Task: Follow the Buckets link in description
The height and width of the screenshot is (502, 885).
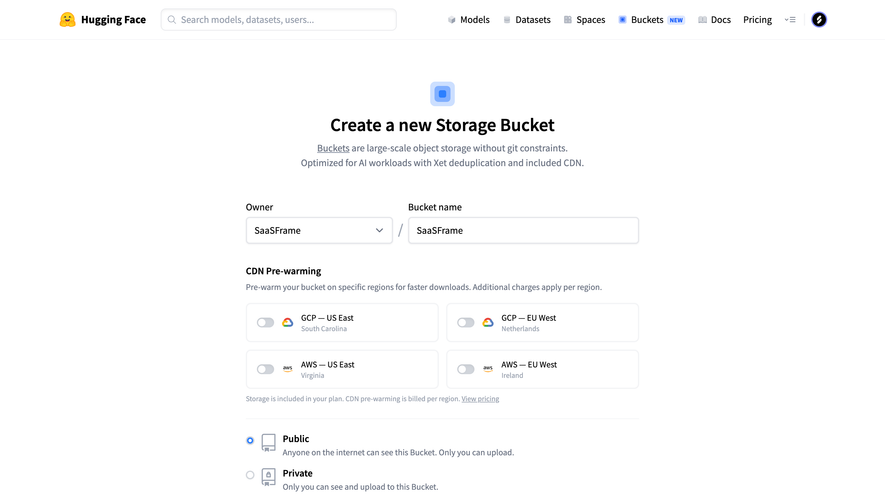Action: coord(333,148)
